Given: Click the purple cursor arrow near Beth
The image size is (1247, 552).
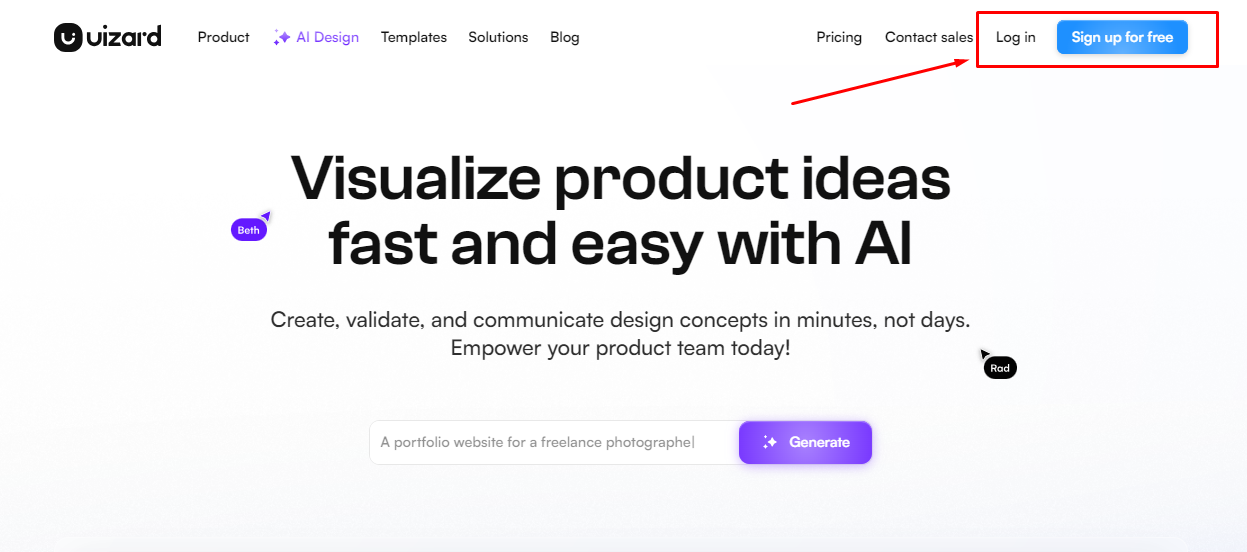Looking at the screenshot, I should pyautogui.click(x=266, y=215).
